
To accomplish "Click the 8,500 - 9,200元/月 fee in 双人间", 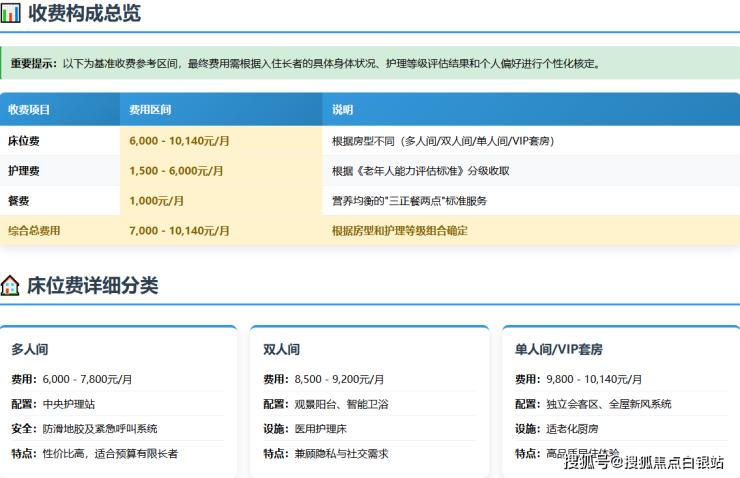I will [339, 380].
